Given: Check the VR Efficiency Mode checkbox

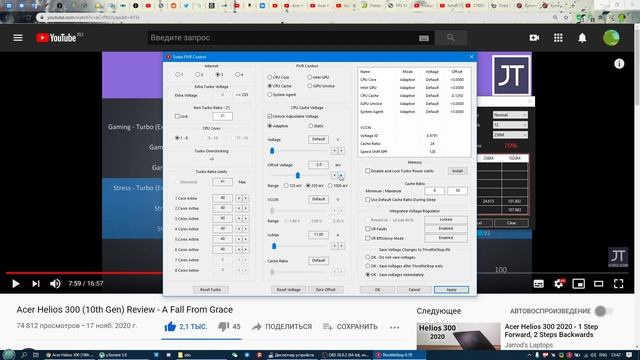Looking at the screenshot, I should (x=367, y=238).
